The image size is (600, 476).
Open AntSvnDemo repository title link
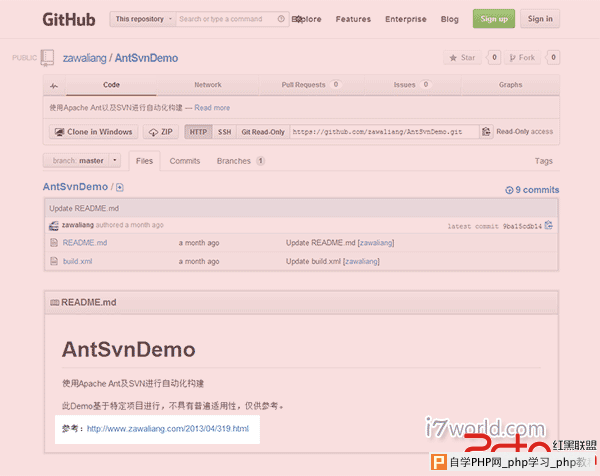(x=147, y=58)
